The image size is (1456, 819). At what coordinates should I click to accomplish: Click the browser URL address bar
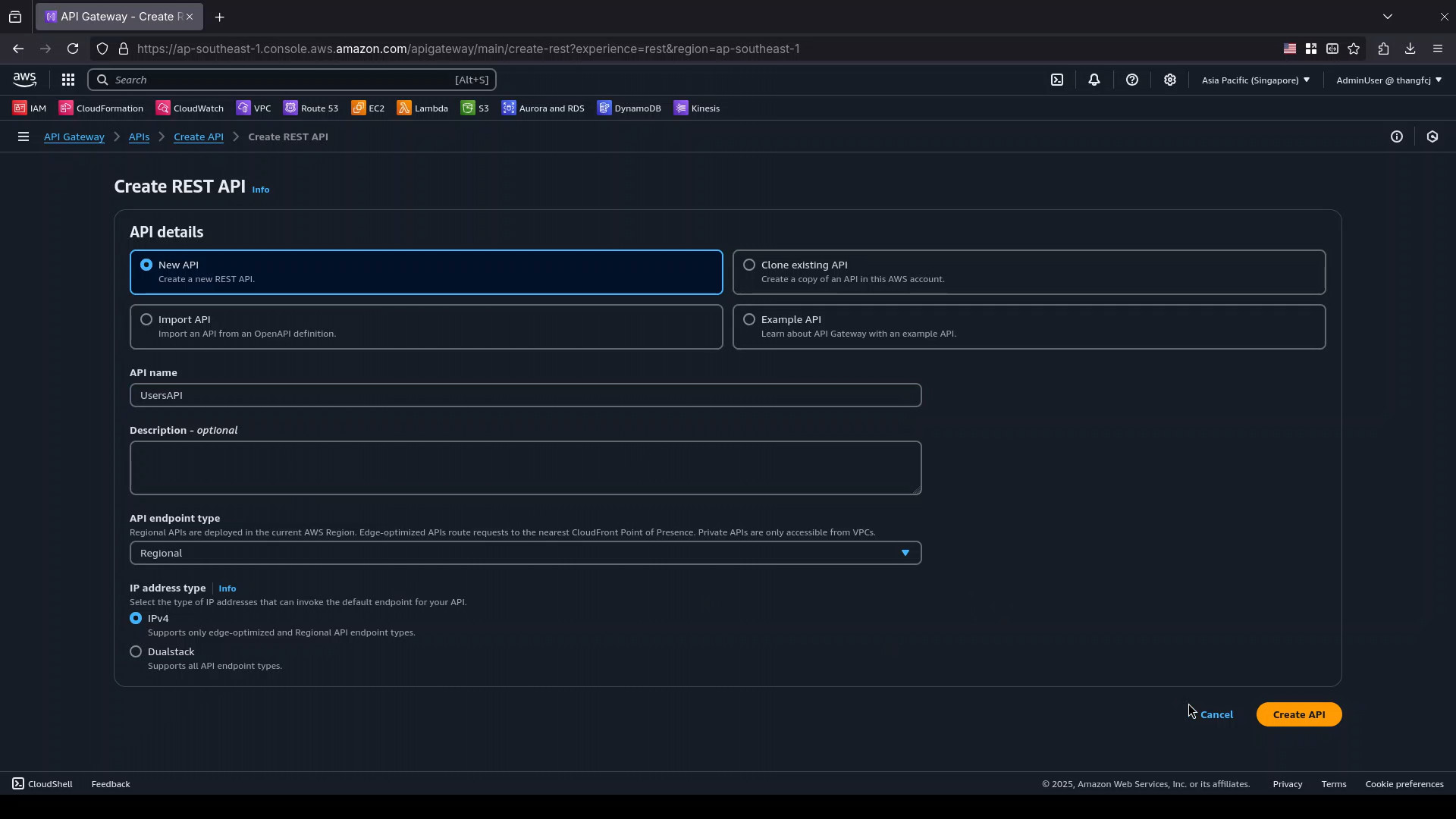point(682,49)
